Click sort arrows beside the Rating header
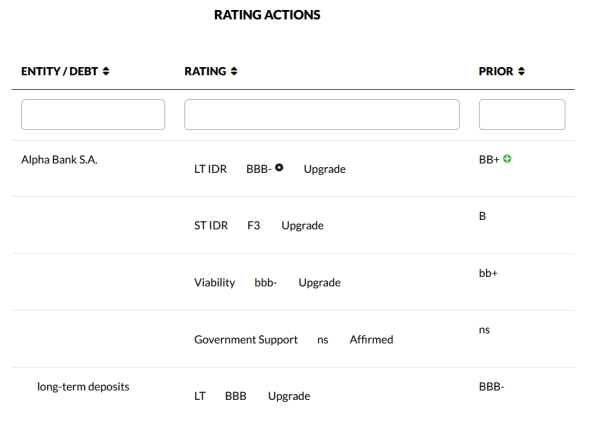The width and height of the screenshot is (600, 424). pyautogui.click(x=234, y=72)
